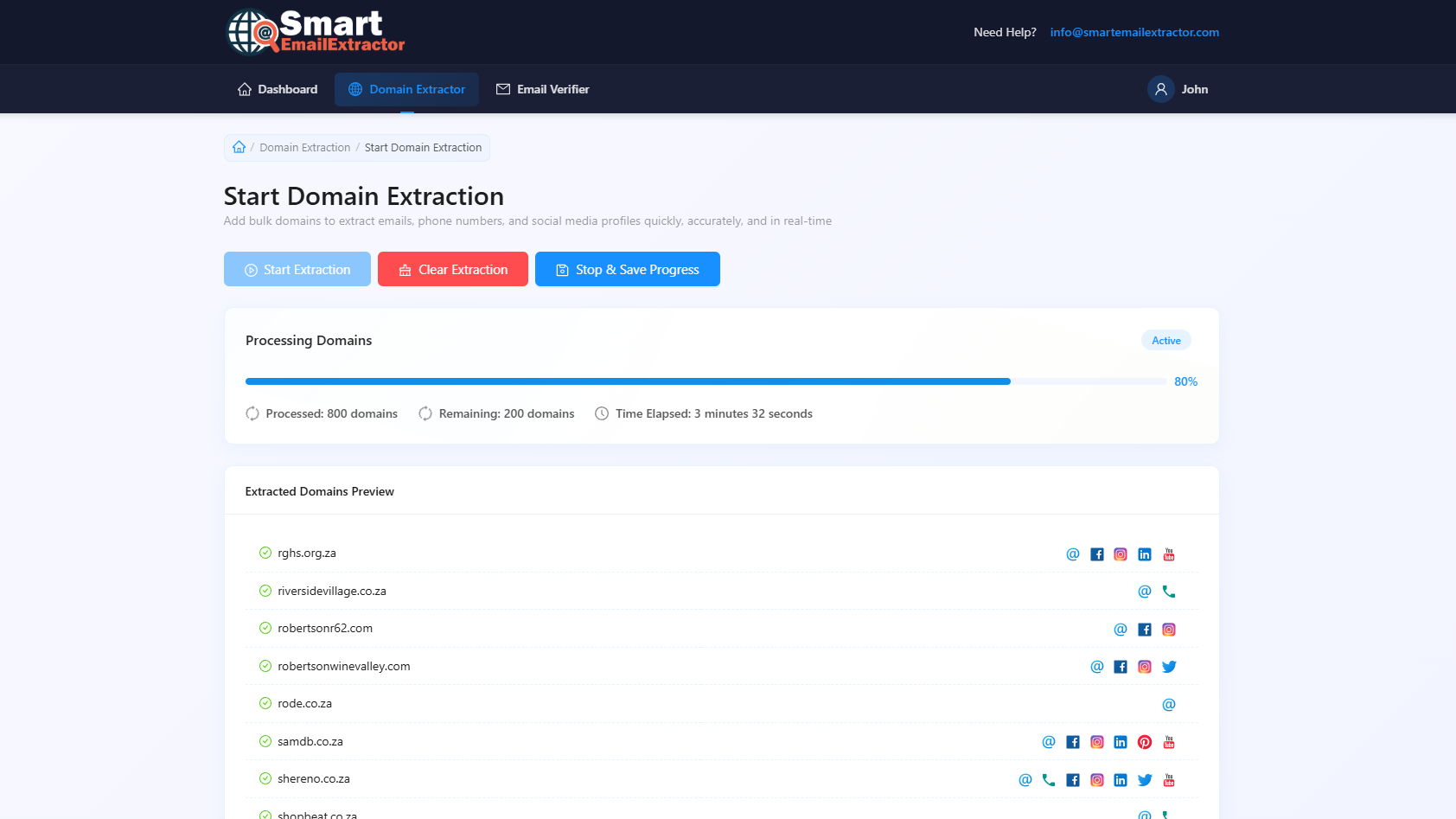The height and width of the screenshot is (819, 1456).
Task: Open the Dashboard tab
Action: point(278,89)
